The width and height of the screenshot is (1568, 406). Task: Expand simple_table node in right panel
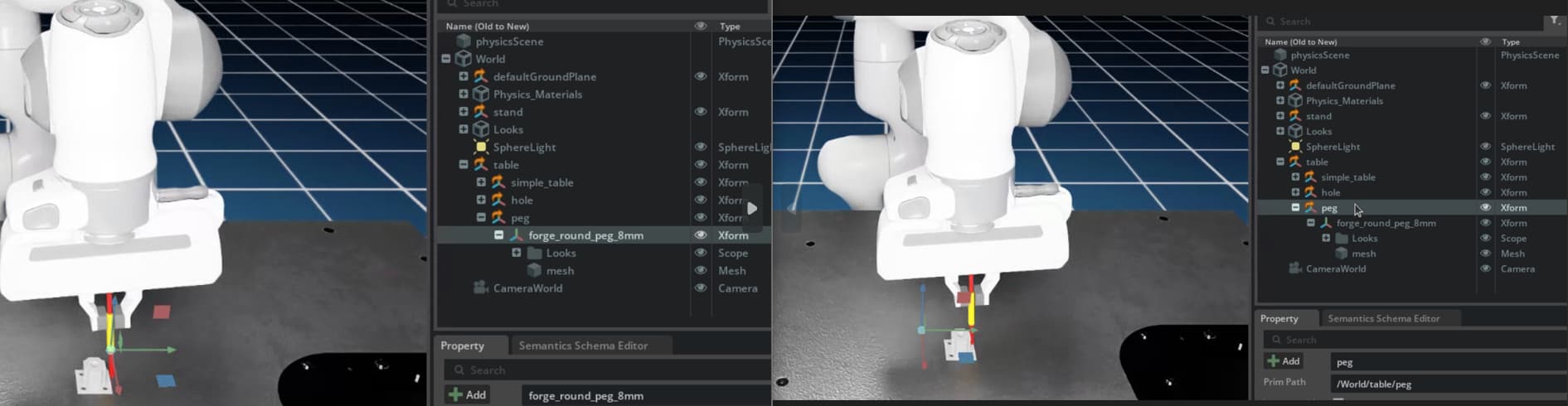click(1295, 177)
